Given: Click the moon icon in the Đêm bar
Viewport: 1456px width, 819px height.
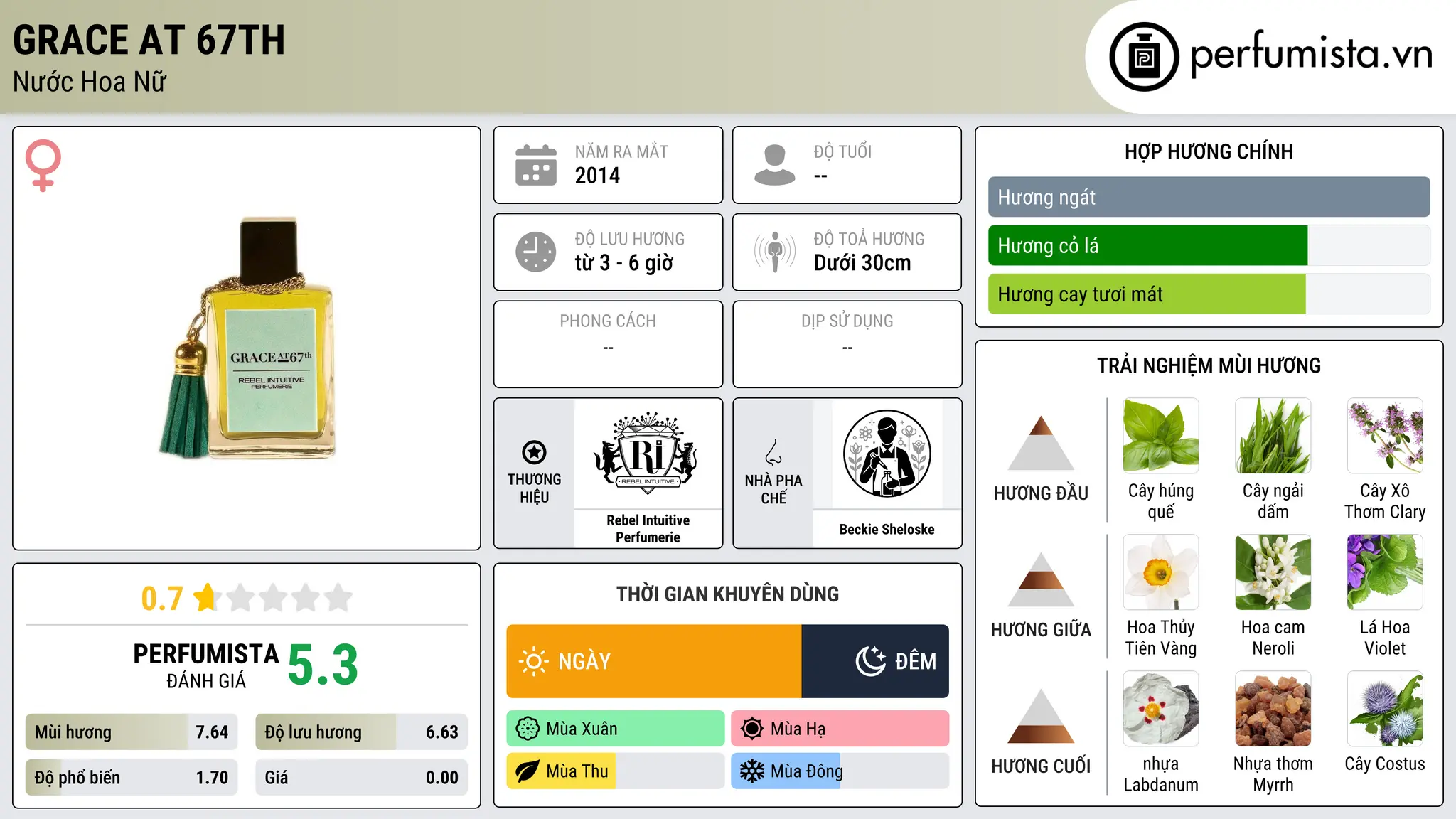Looking at the screenshot, I should (x=871, y=661).
